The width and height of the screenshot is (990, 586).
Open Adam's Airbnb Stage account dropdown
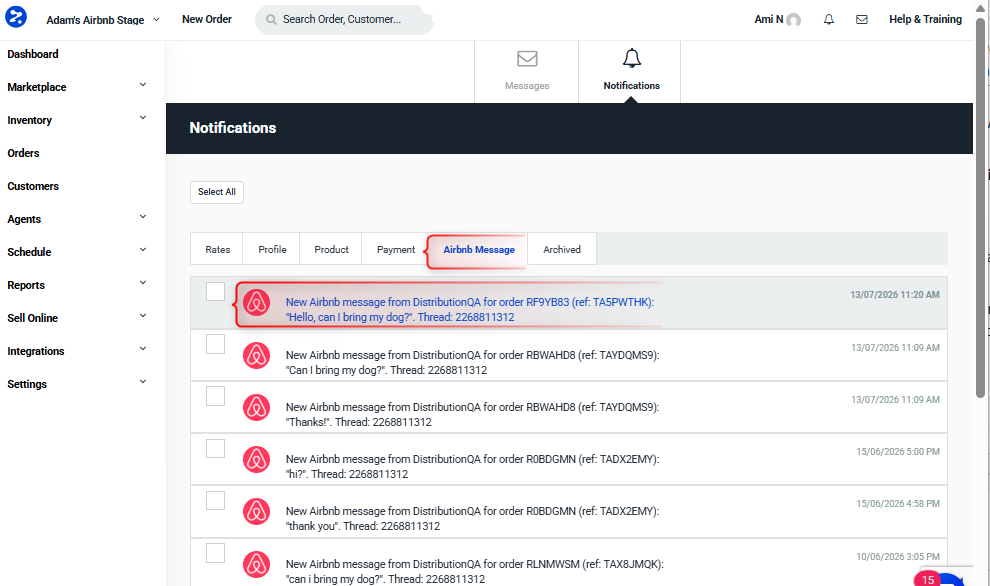[x=102, y=20]
